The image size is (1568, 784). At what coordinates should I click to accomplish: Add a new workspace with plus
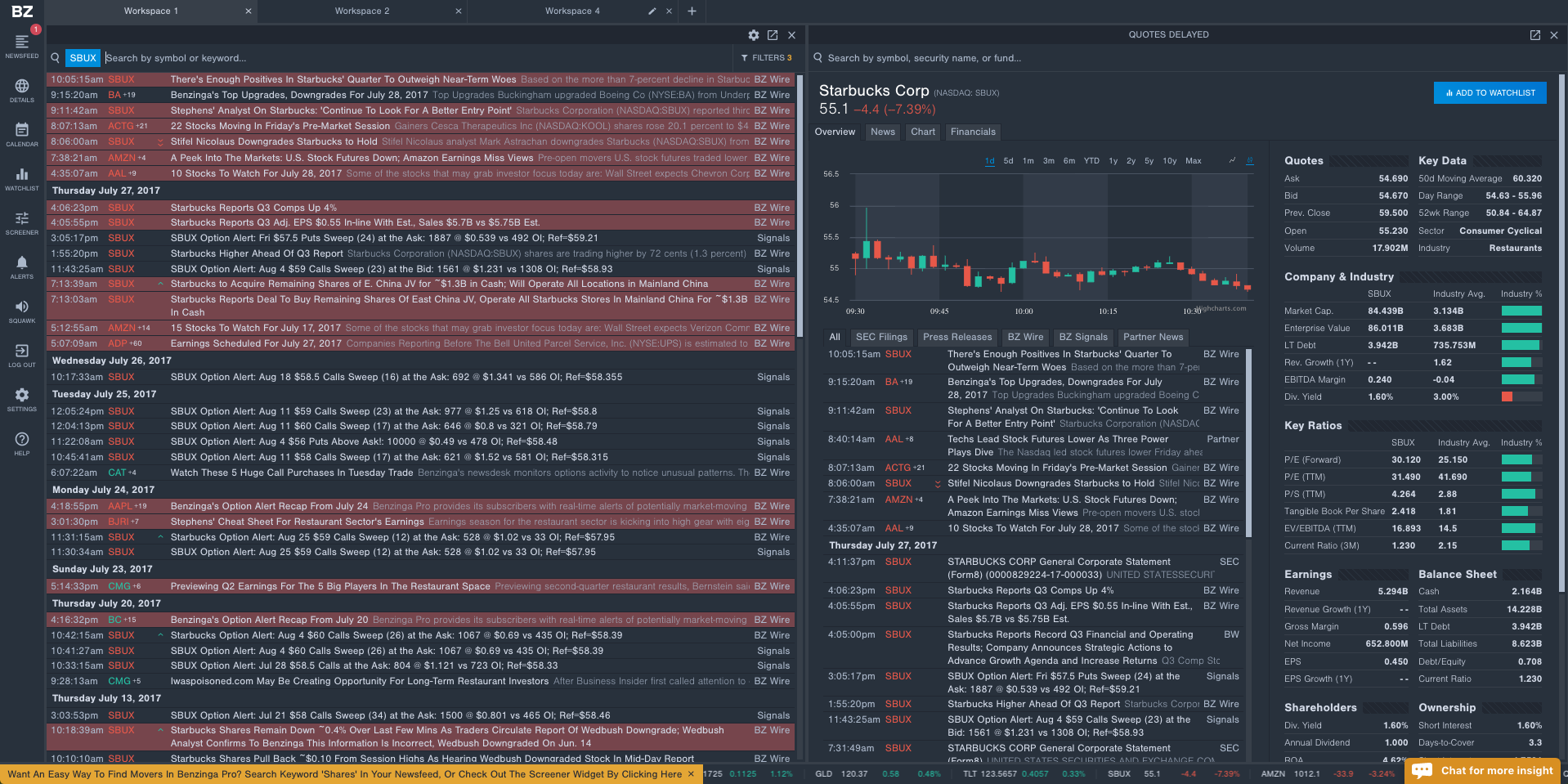click(x=692, y=11)
